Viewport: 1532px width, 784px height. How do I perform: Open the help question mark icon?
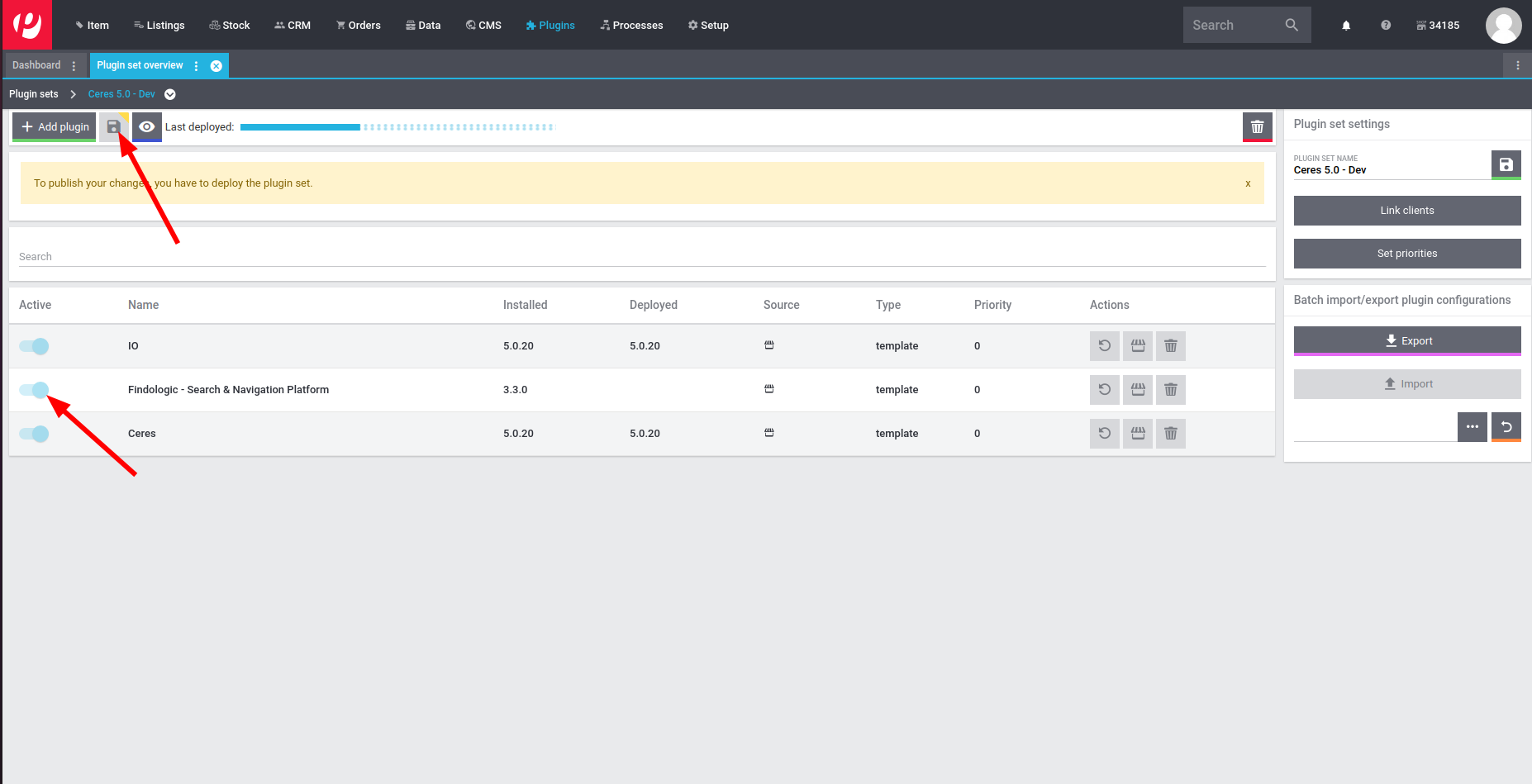tap(1386, 26)
